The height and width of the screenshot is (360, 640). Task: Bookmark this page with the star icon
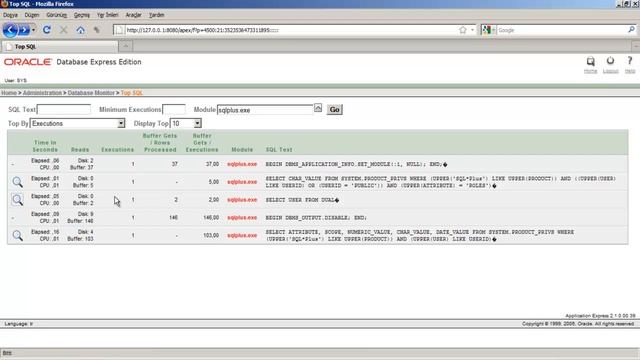click(462, 30)
